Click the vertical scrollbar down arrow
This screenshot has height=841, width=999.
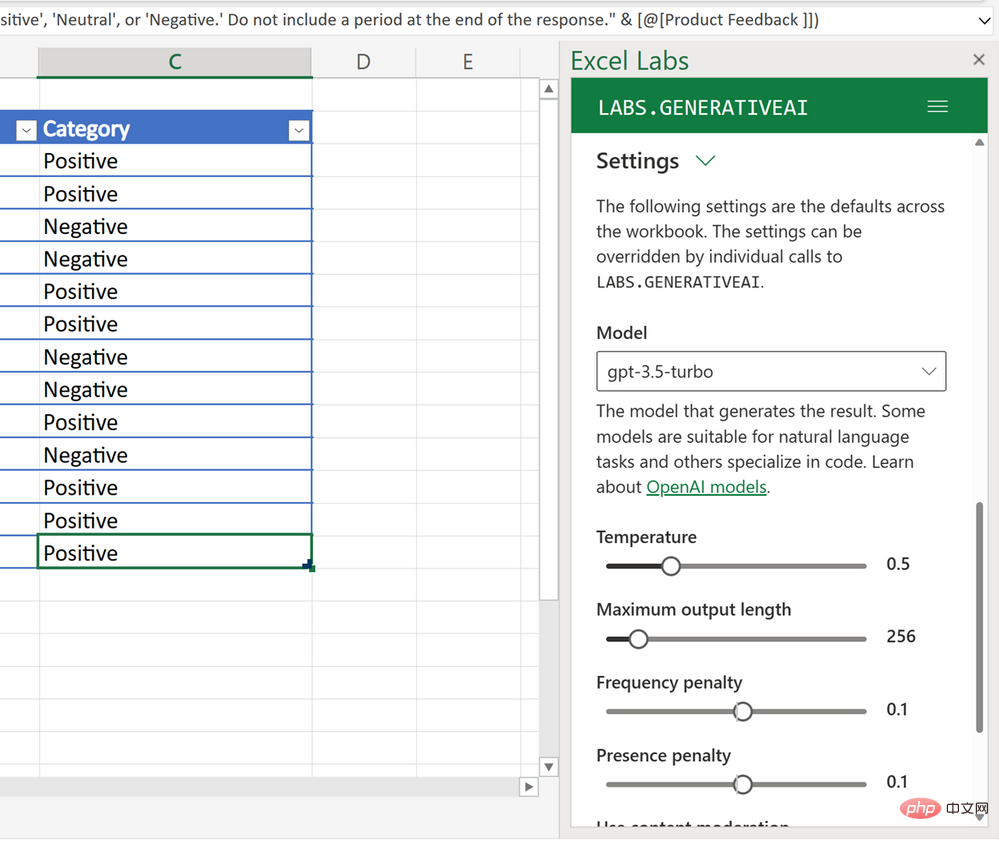[x=548, y=766]
